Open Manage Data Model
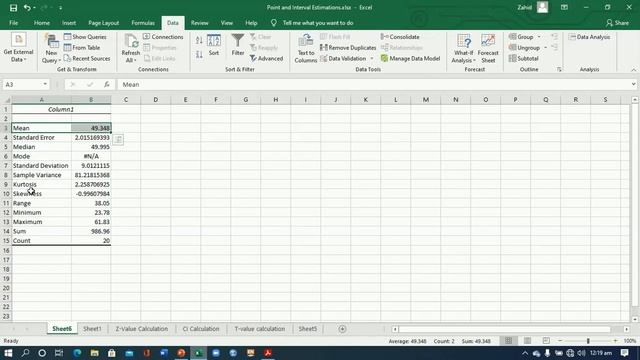The width and height of the screenshot is (640, 360). [x=410, y=58]
